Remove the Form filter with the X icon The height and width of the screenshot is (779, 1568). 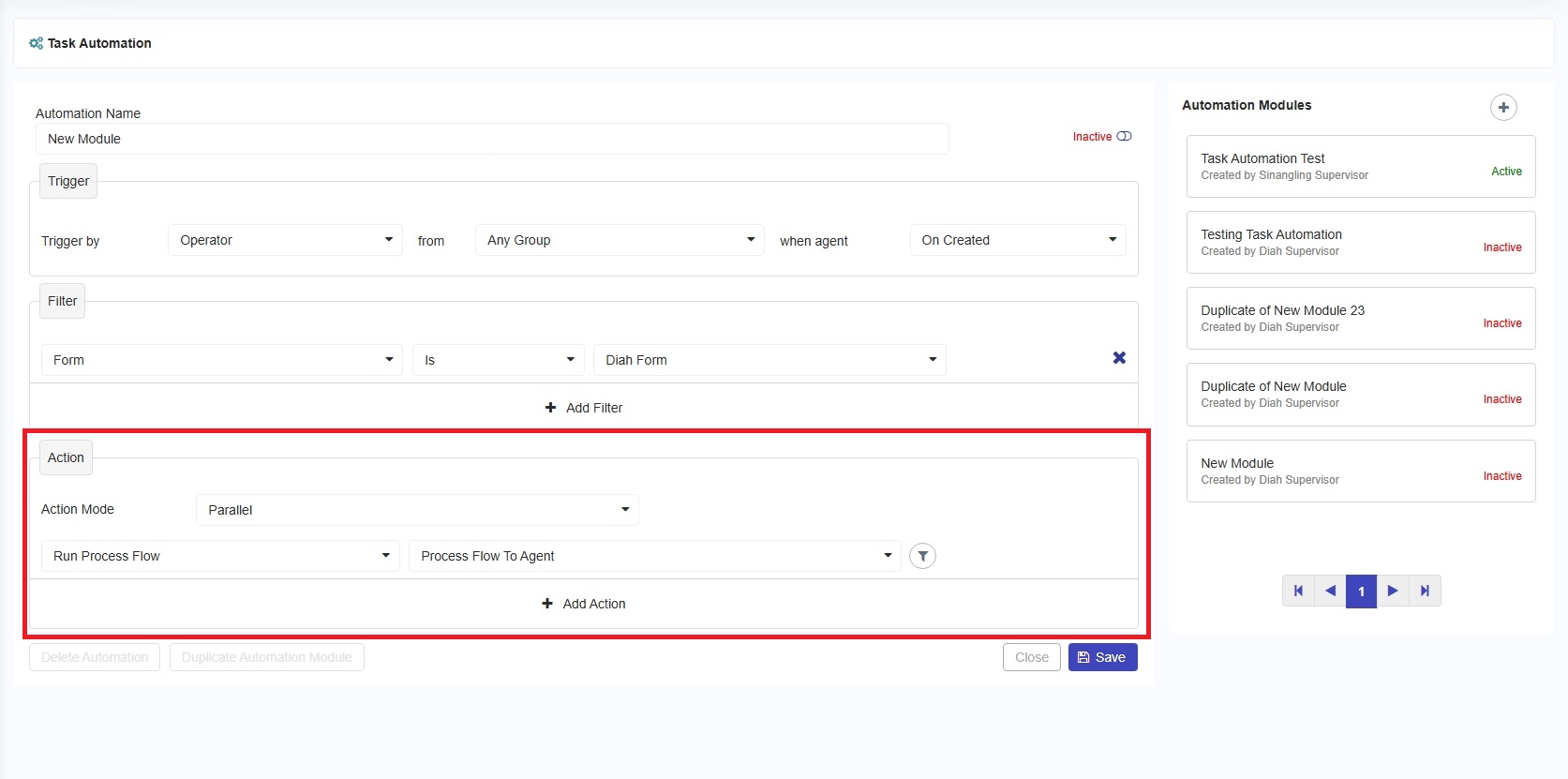click(1119, 358)
